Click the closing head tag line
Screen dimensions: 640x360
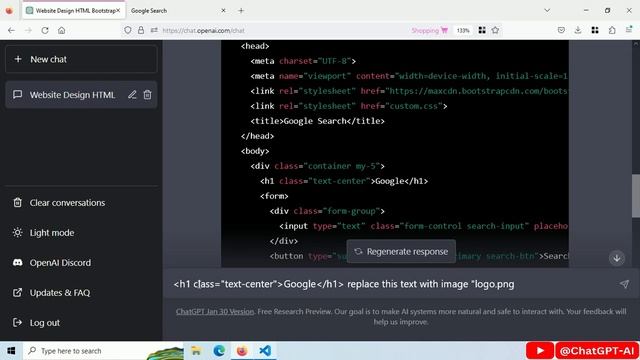pyautogui.click(x=257, y=136)
